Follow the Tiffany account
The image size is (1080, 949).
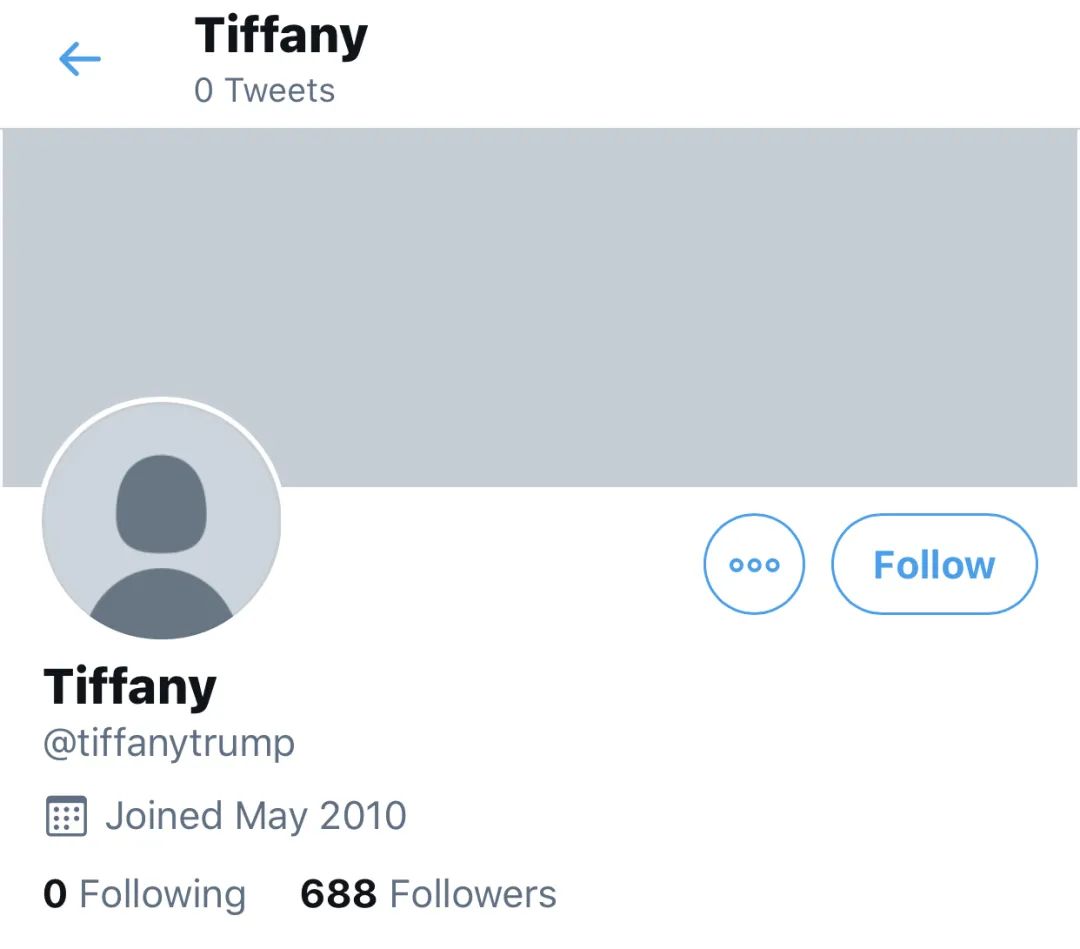(x=934, y=564)
